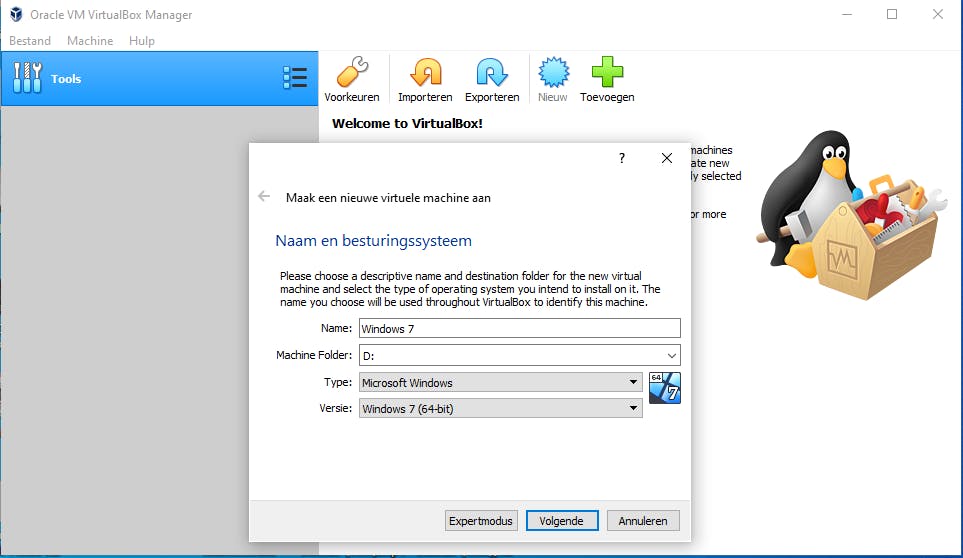The width and height of the screenshot is (963, 558).
Task: Open the Voorkeuren preferences wrench icon
Action: [x=352, y=72]
